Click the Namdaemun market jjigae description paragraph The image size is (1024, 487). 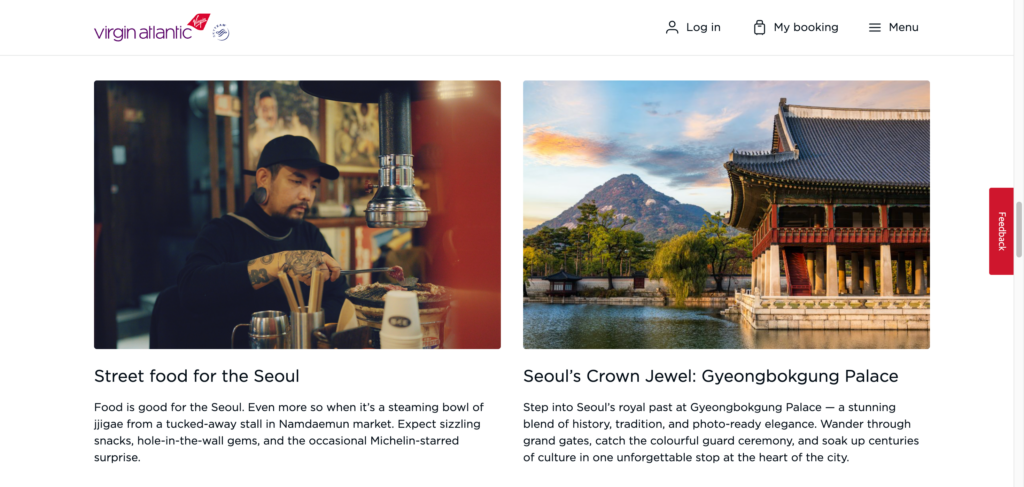(x=289, y=432)
